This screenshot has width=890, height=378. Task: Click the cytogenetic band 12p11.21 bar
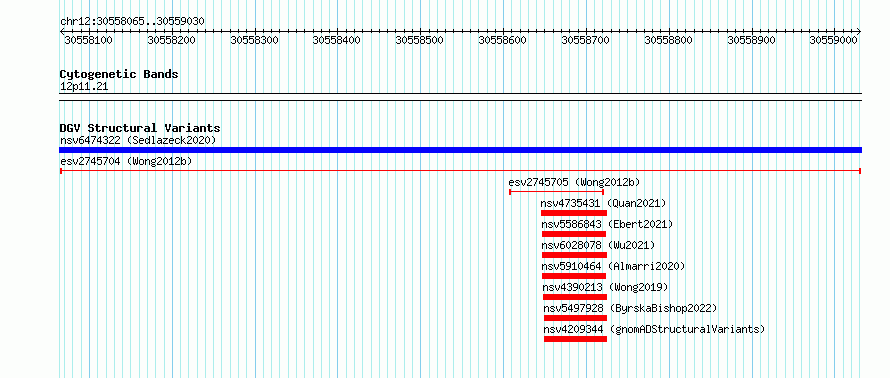pyautogui.click(x=460, y=96)
